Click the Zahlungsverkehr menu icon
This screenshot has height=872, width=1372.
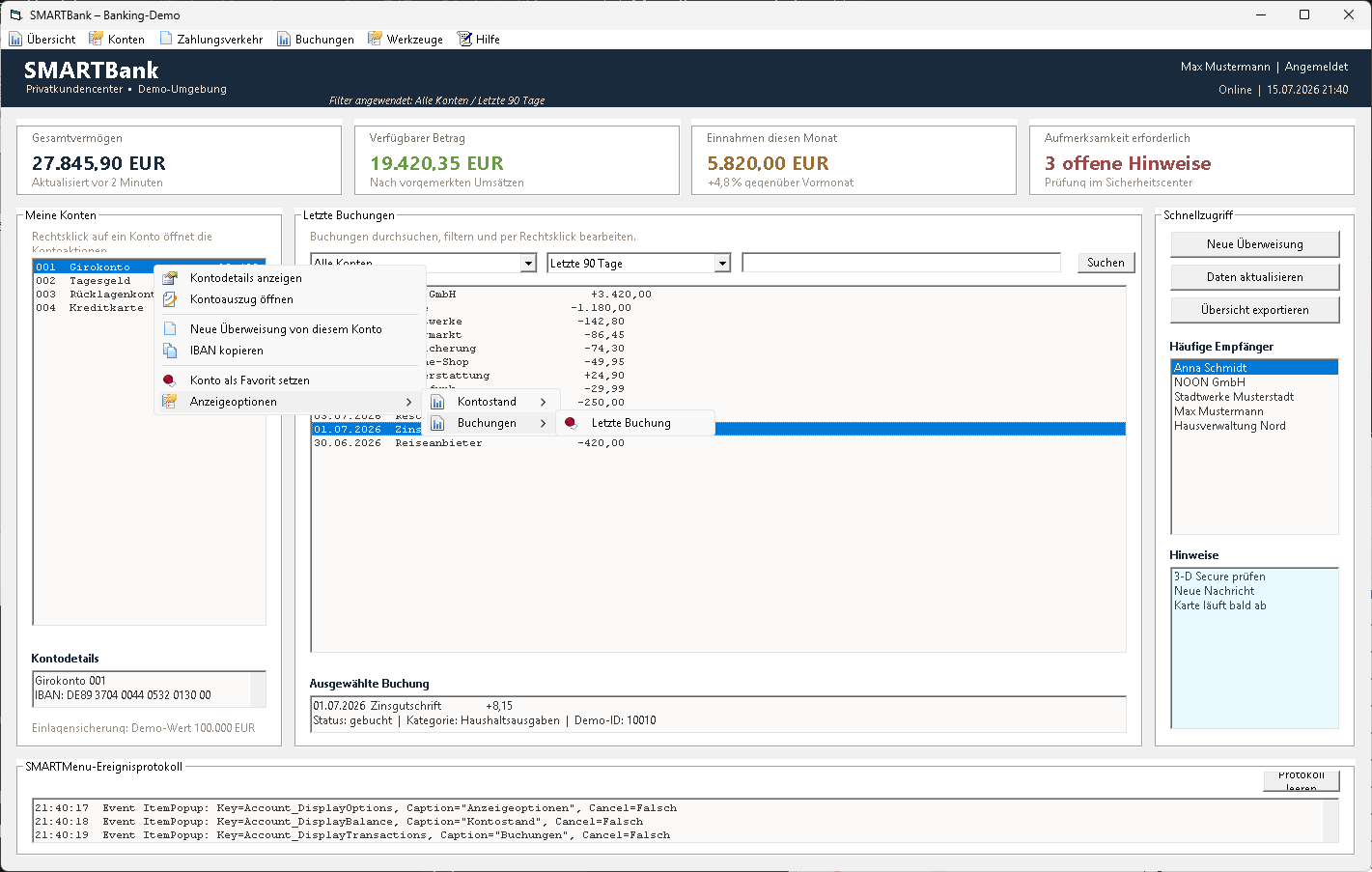166,39
